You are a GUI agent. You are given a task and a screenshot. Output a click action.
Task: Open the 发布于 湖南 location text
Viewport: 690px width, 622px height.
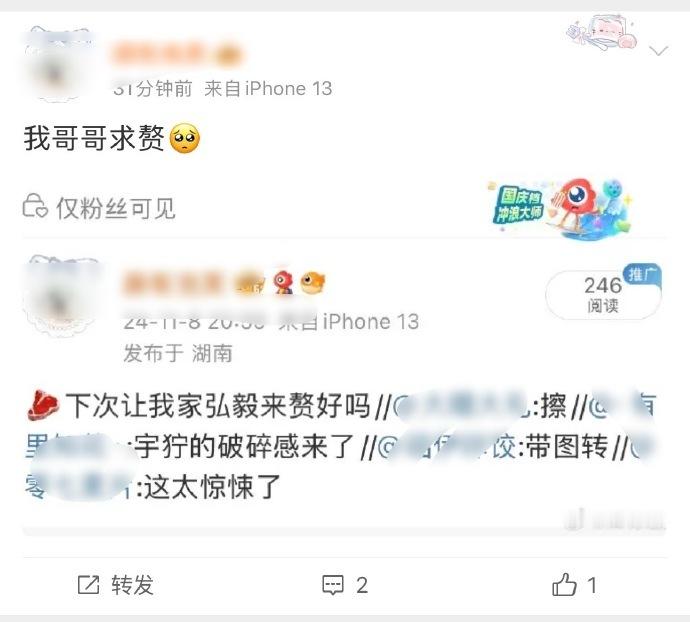178,353
